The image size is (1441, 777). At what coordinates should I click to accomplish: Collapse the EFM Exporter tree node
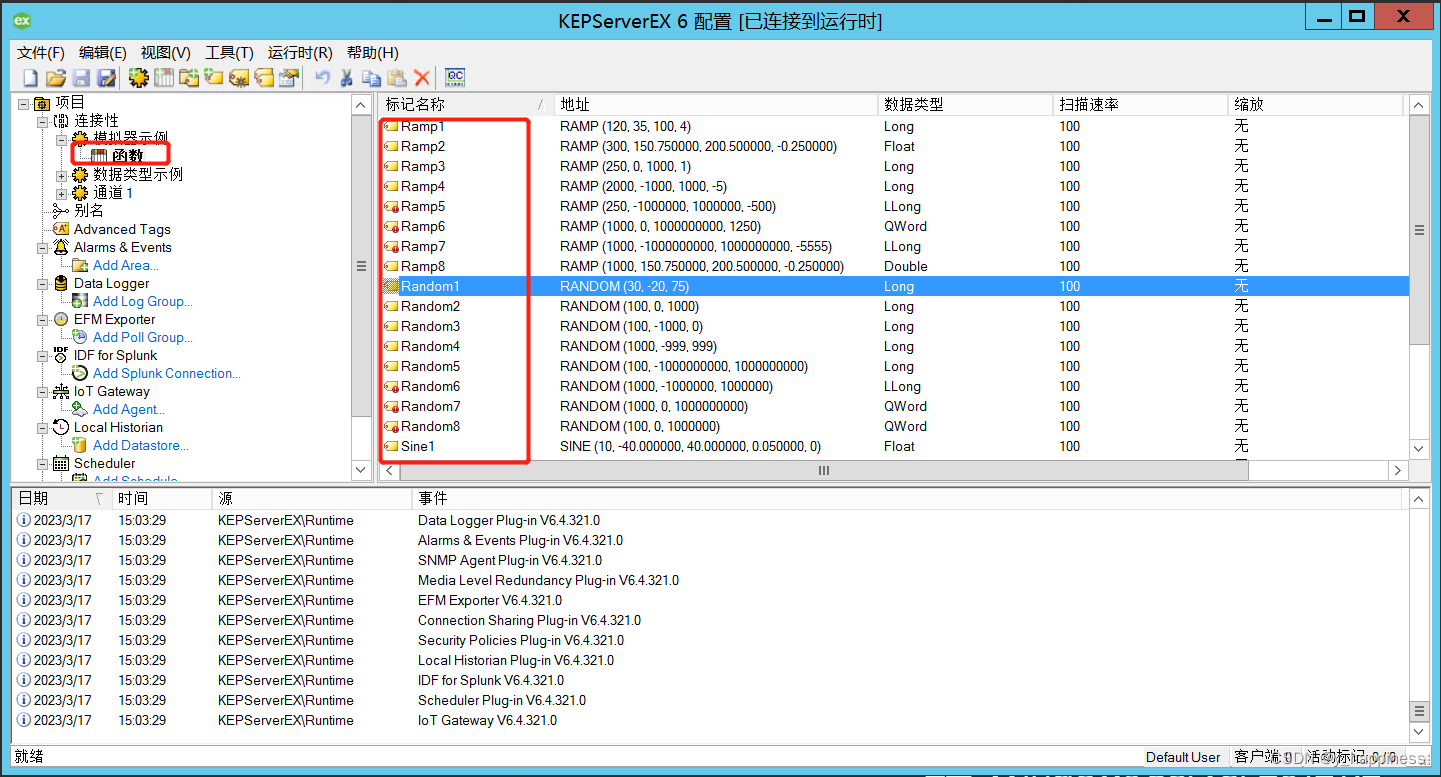click(42, 319)
